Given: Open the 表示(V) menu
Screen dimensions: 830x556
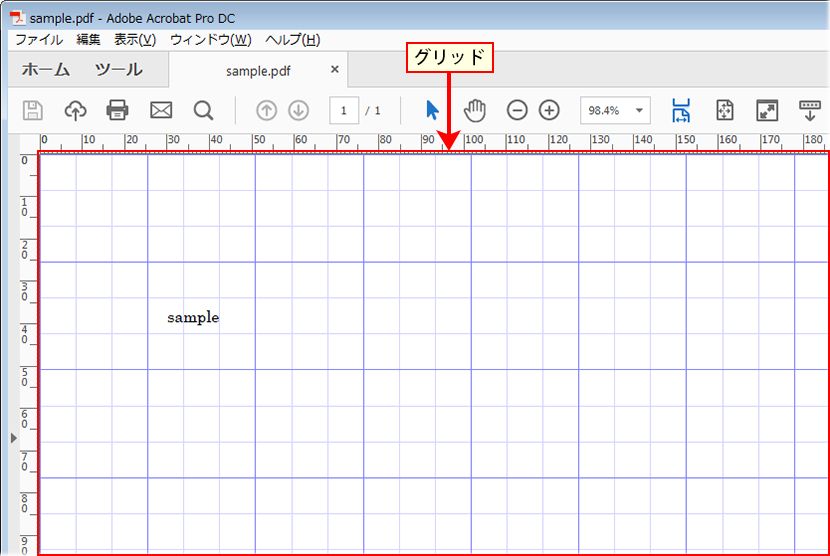Looking at the screenshot, I should click(x=135, y=40).
